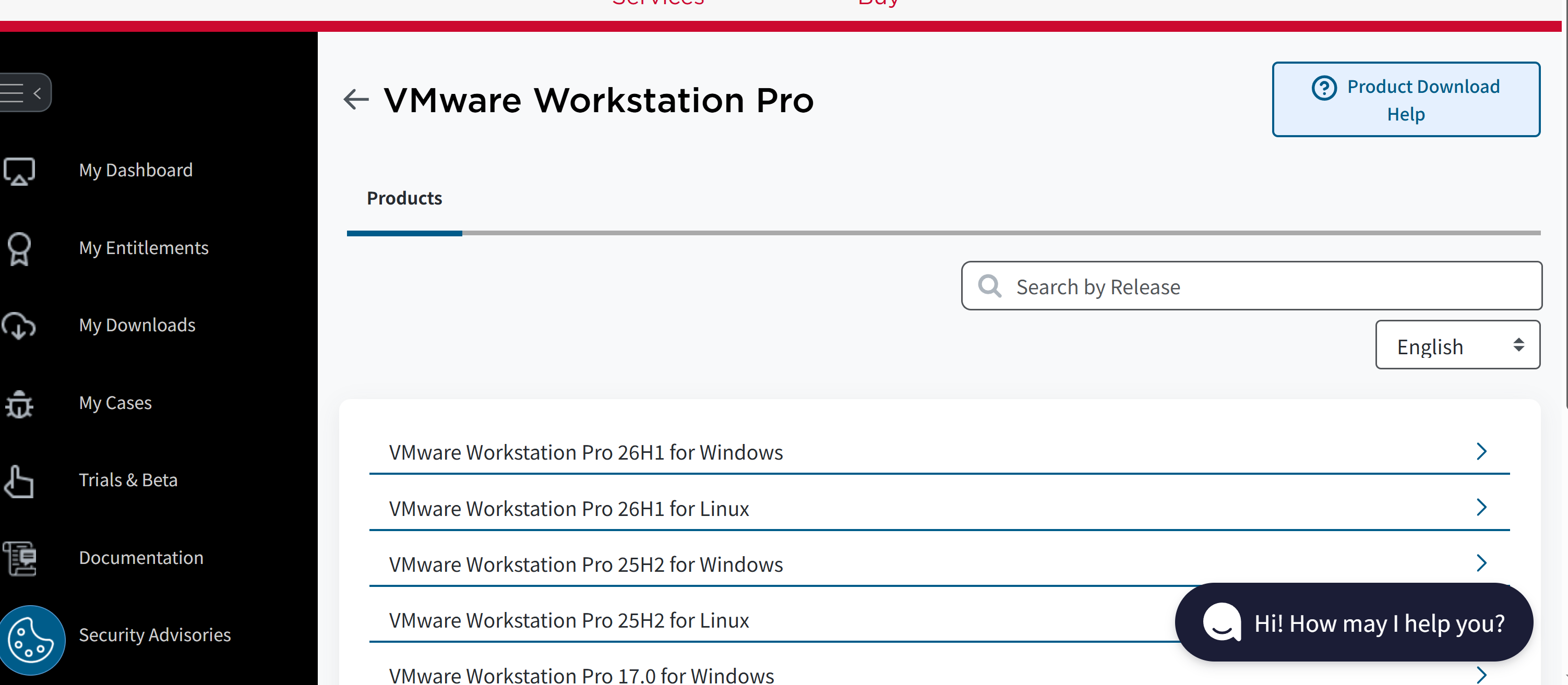Click the Documentation pages icon
Screen dimensions: 1568x685
[x=19, y=558]
